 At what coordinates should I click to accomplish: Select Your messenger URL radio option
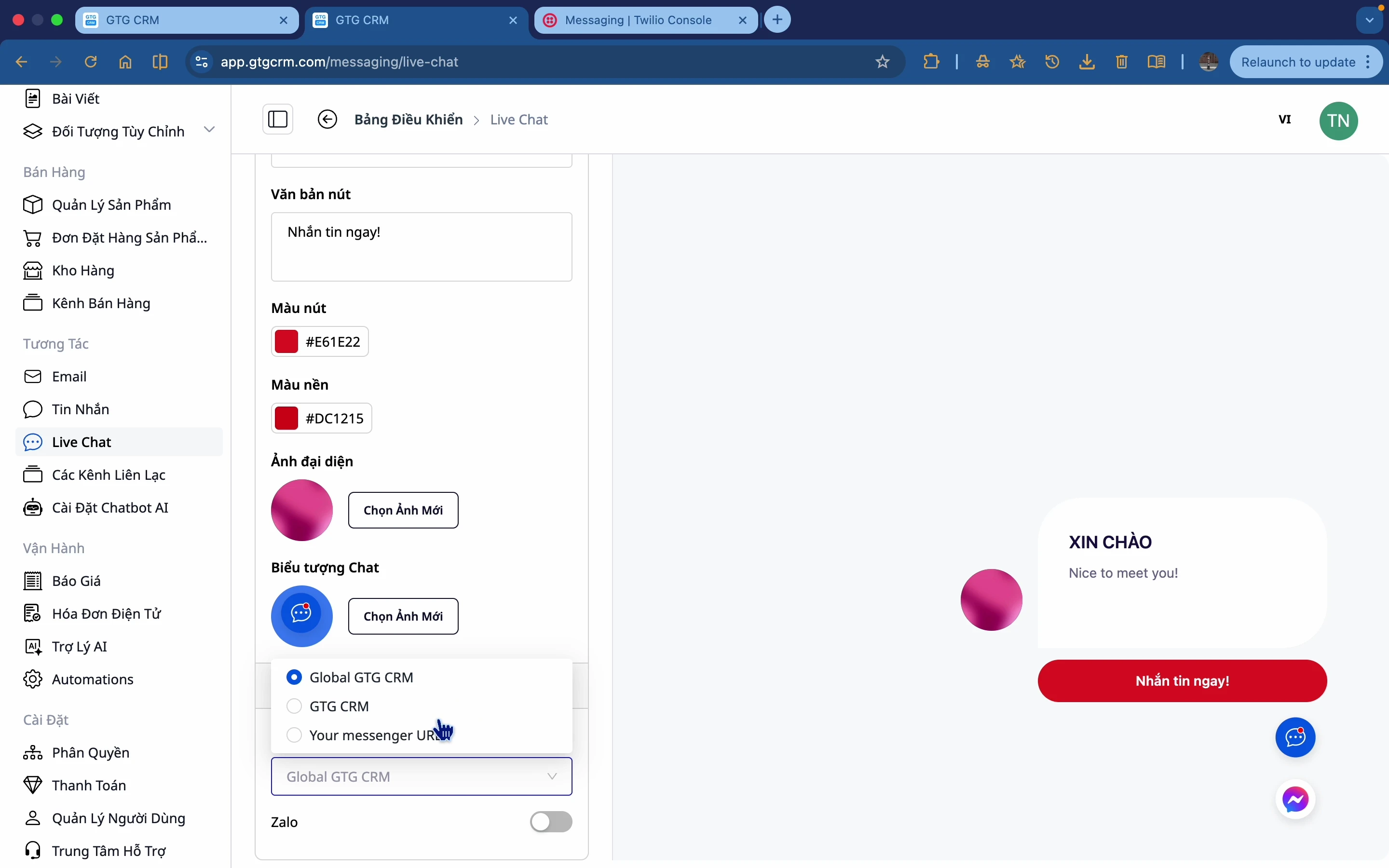(x=295, y=735)
